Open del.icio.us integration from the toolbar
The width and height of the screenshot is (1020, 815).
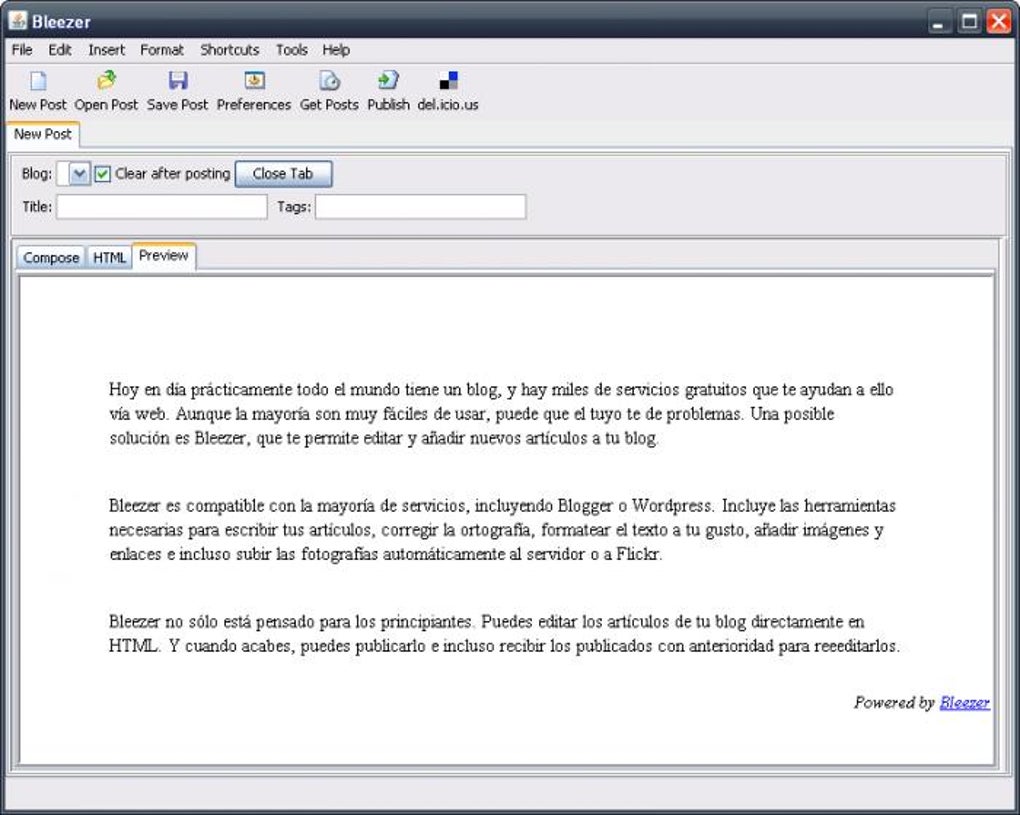point(445,89)
